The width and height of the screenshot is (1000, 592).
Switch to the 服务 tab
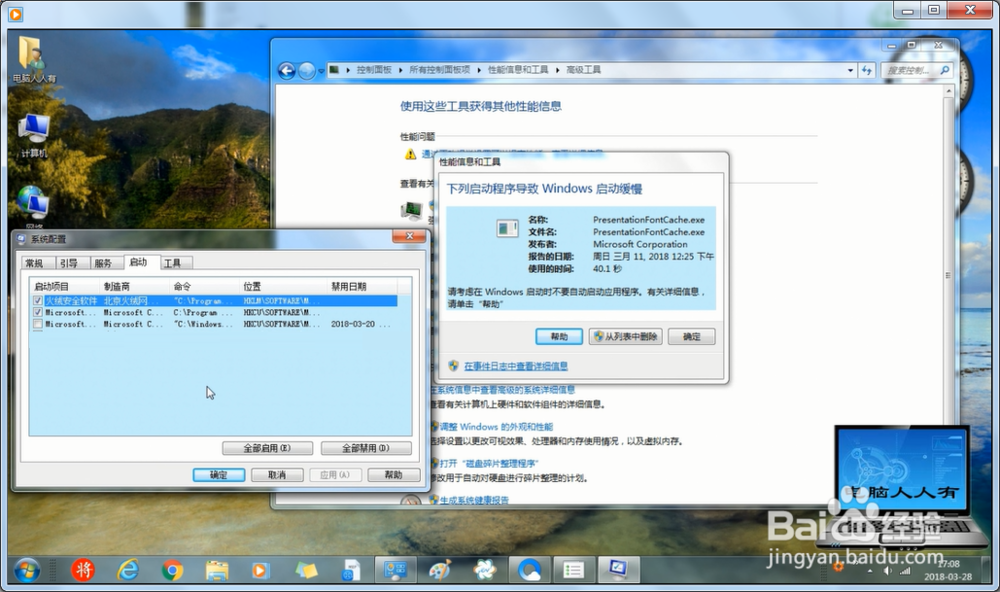pos(103,263)
